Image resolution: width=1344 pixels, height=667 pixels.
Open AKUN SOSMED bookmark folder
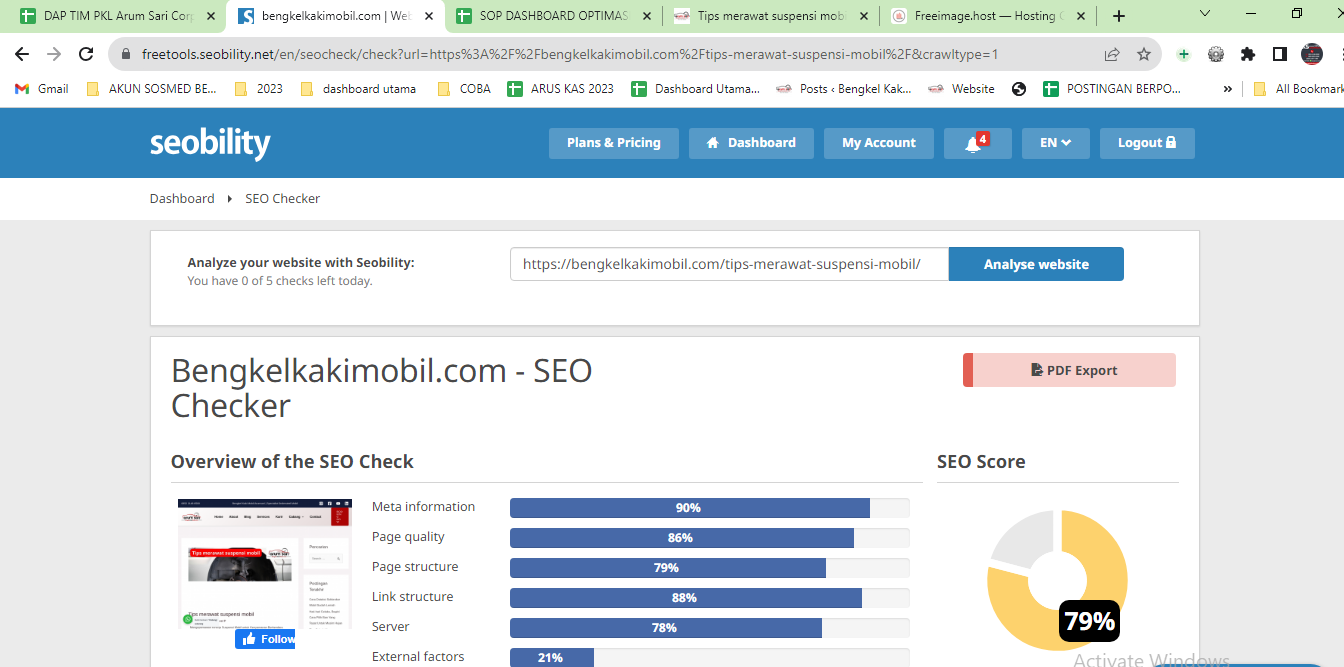pyautogui.click(x=151, y=88)
